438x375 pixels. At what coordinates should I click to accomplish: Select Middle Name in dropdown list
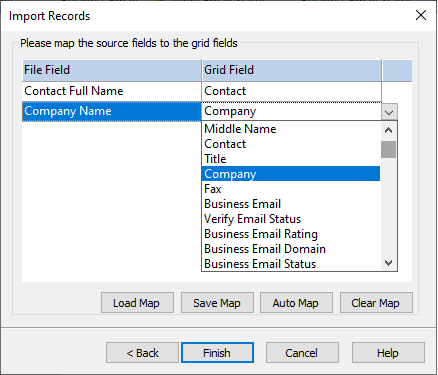click(x=291, y=129)
